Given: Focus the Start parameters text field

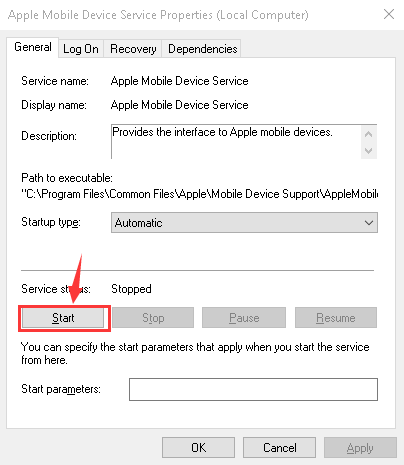Looking at the screenshot, I should click(253, 389).
